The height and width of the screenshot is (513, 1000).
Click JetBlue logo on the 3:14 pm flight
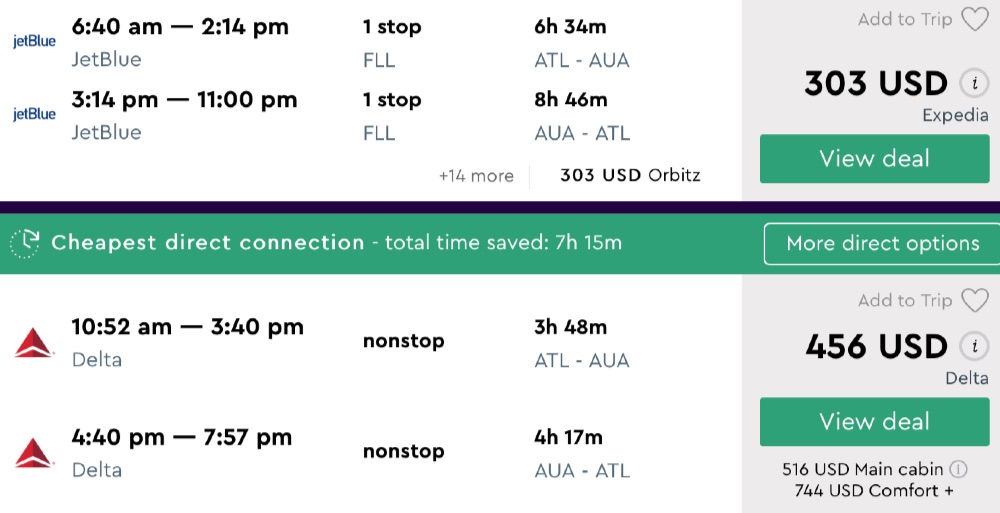point(34,115)
